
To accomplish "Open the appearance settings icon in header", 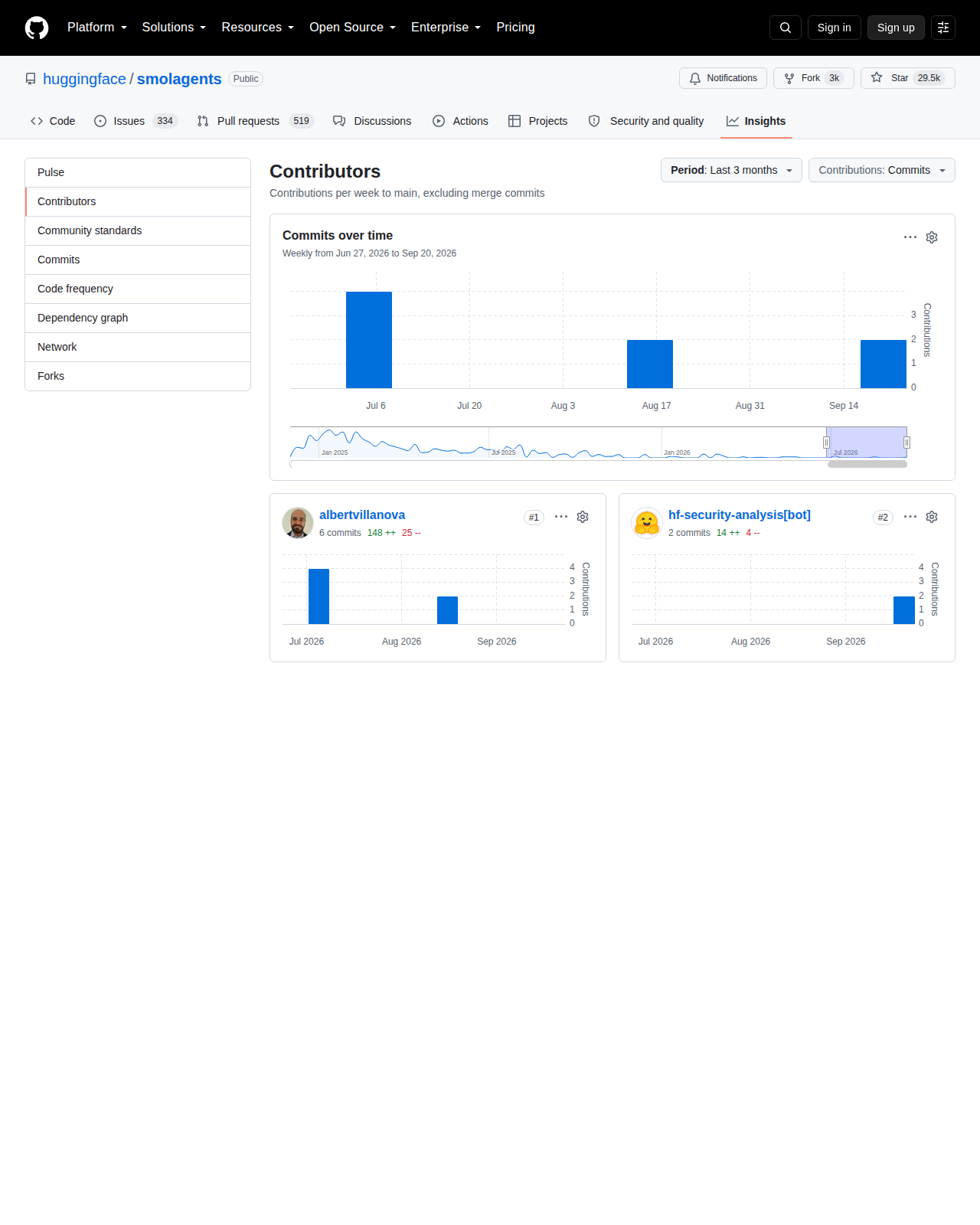I will pyautogui.click(x=943, y=28).
